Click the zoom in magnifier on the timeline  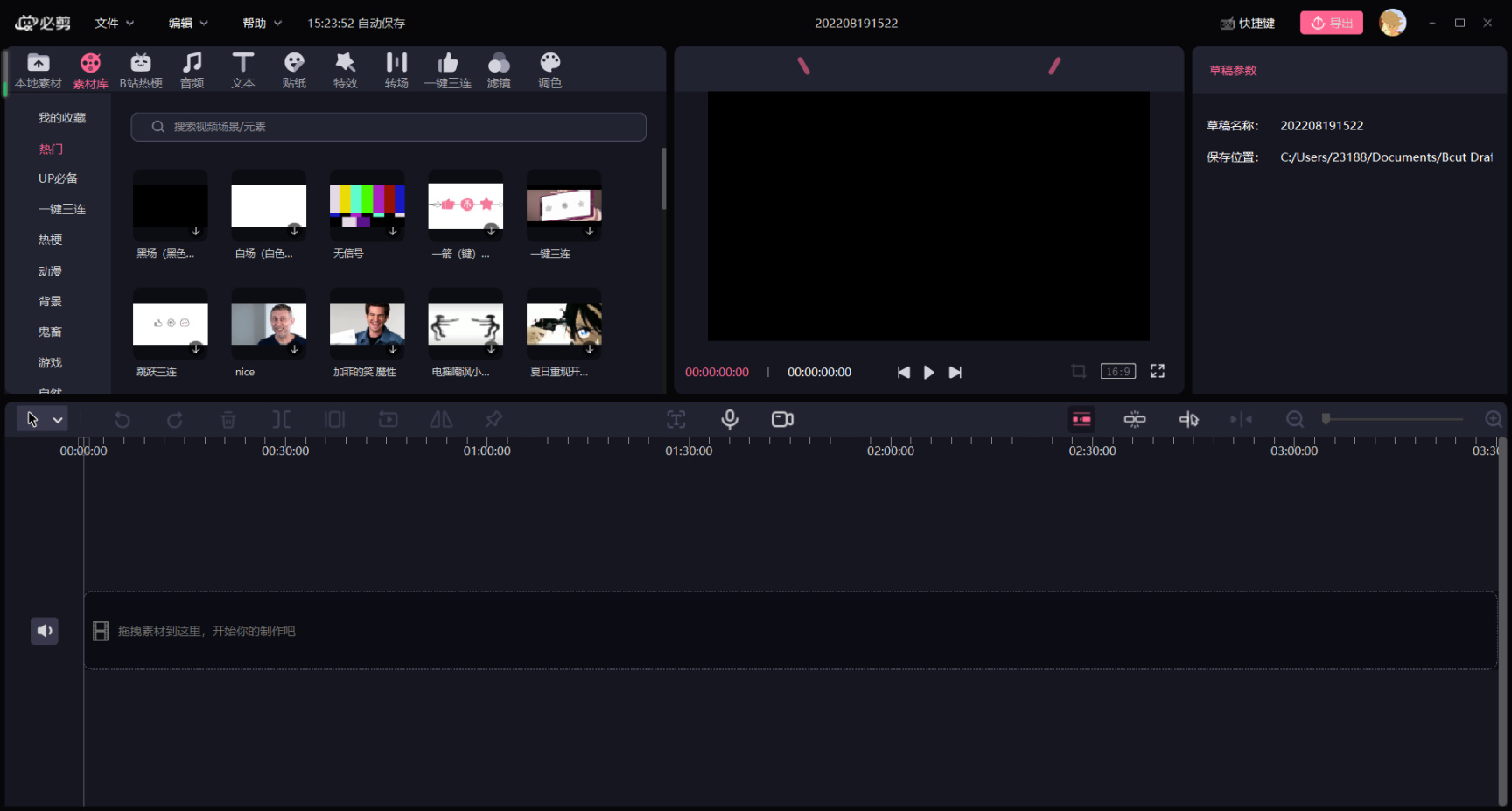tap(1494, 419)
